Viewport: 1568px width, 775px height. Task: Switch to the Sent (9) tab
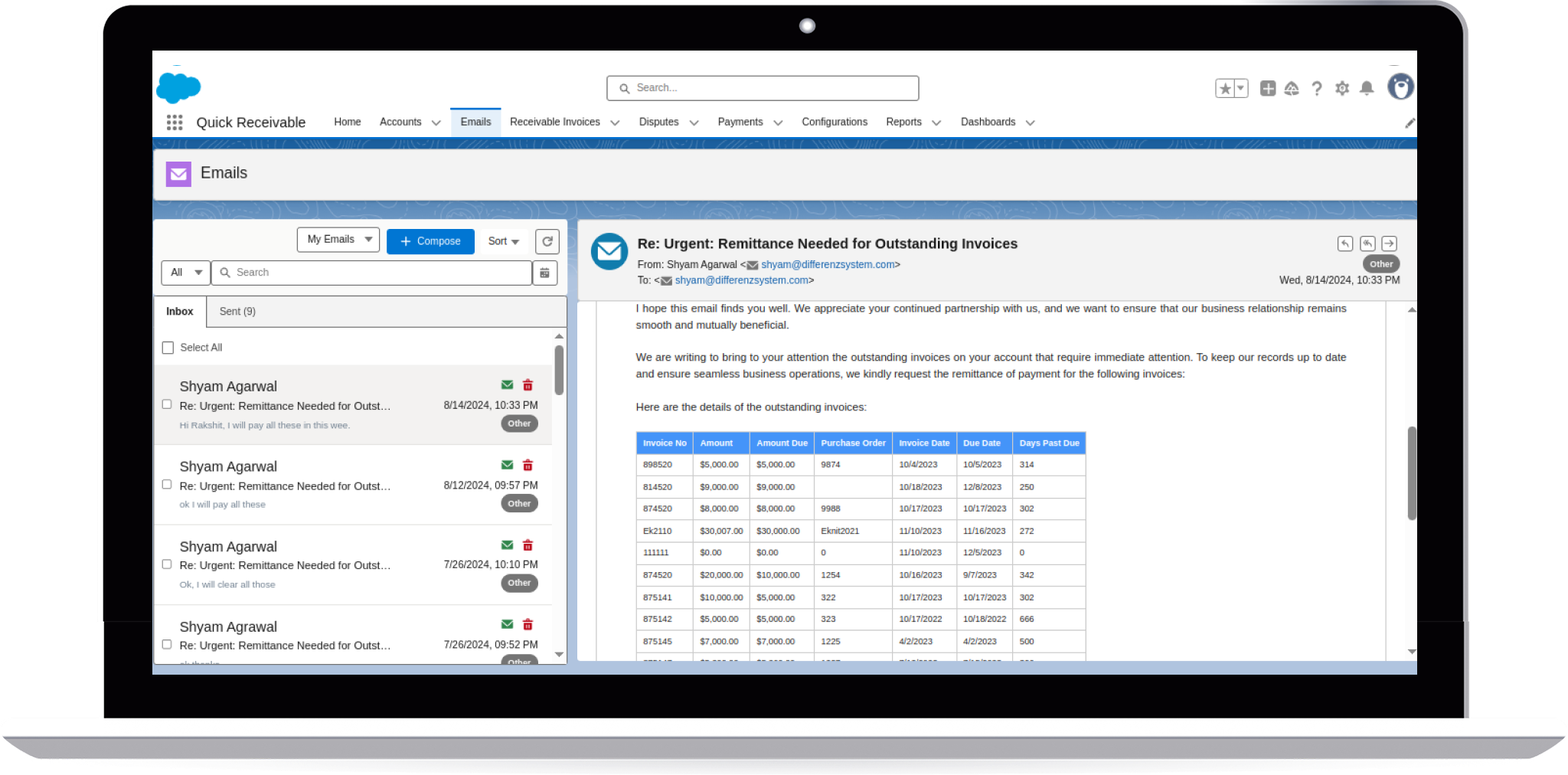pos(237,311)
